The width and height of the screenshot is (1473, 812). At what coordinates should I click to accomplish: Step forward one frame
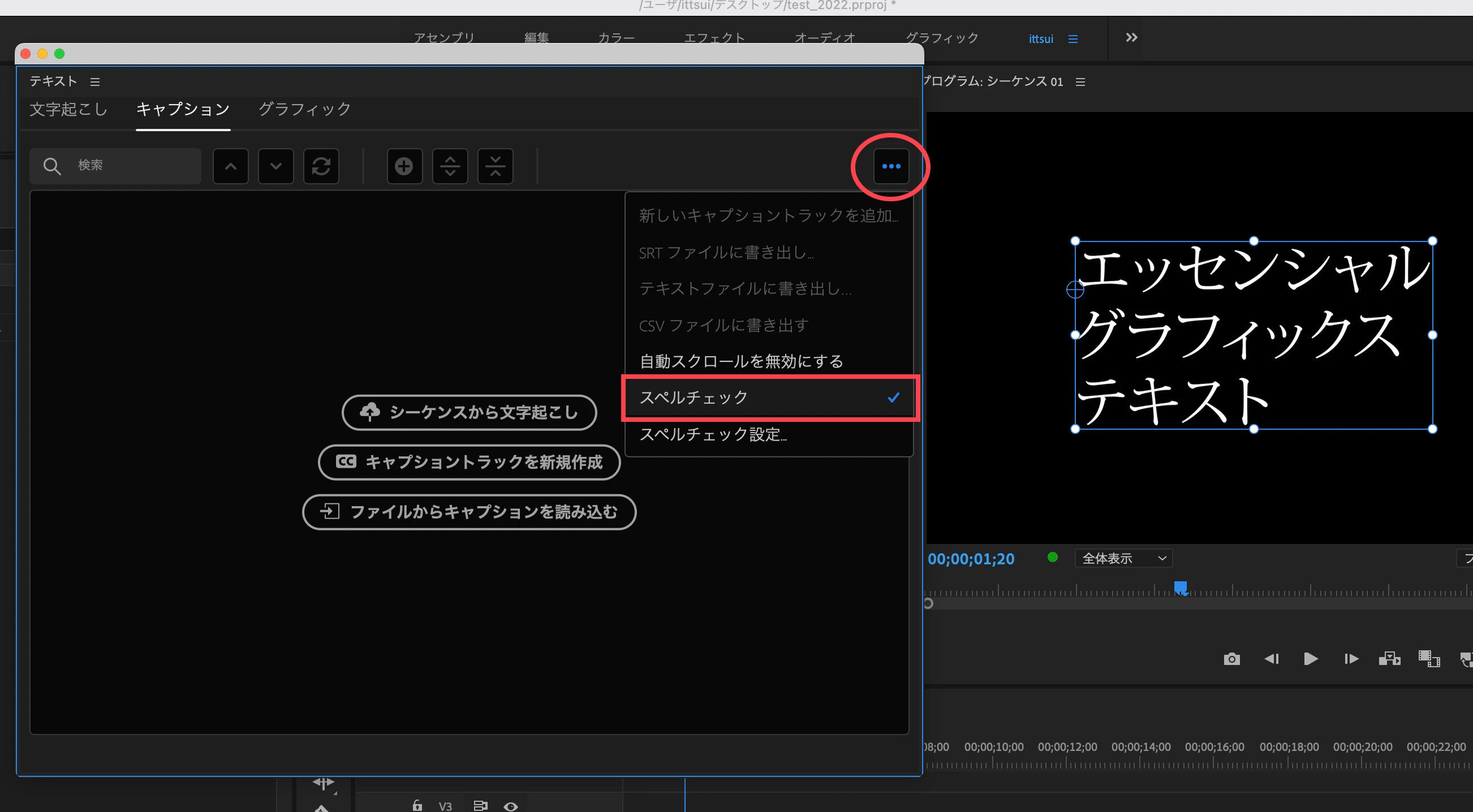pyautogui.click(x=1351, y=659)
